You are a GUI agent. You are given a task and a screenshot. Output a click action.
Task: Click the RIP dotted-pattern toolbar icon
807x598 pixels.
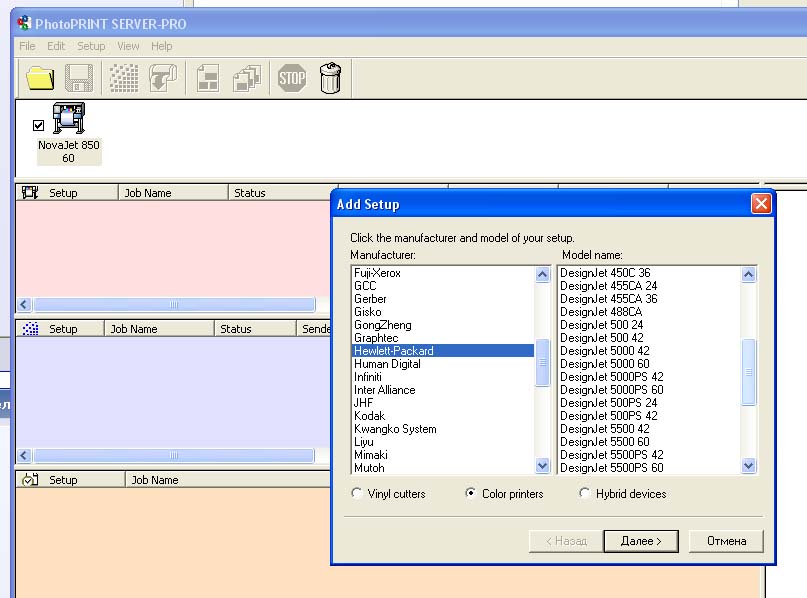coord(124,78)
